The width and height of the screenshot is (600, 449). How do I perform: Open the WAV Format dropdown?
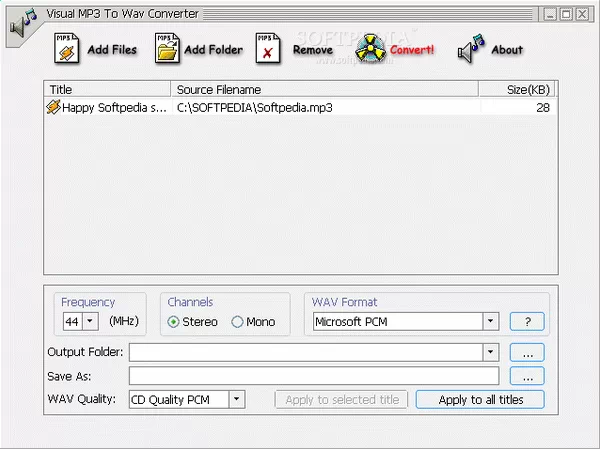tap(490, 321)
